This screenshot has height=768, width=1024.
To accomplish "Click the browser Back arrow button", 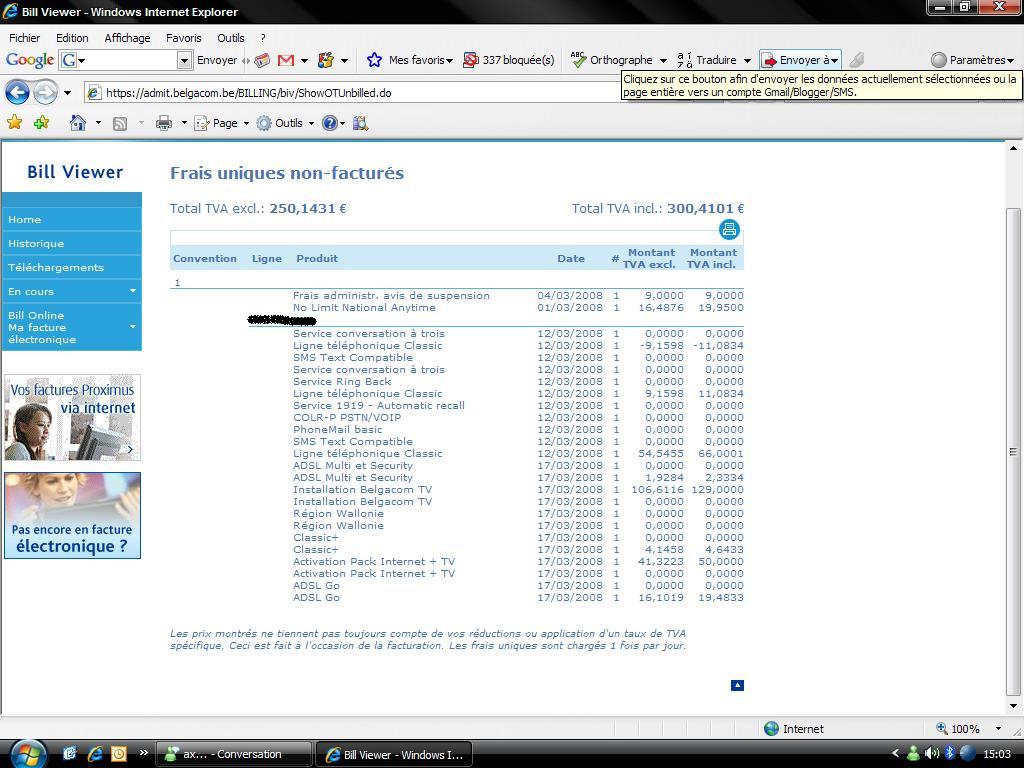I will 17,93.
